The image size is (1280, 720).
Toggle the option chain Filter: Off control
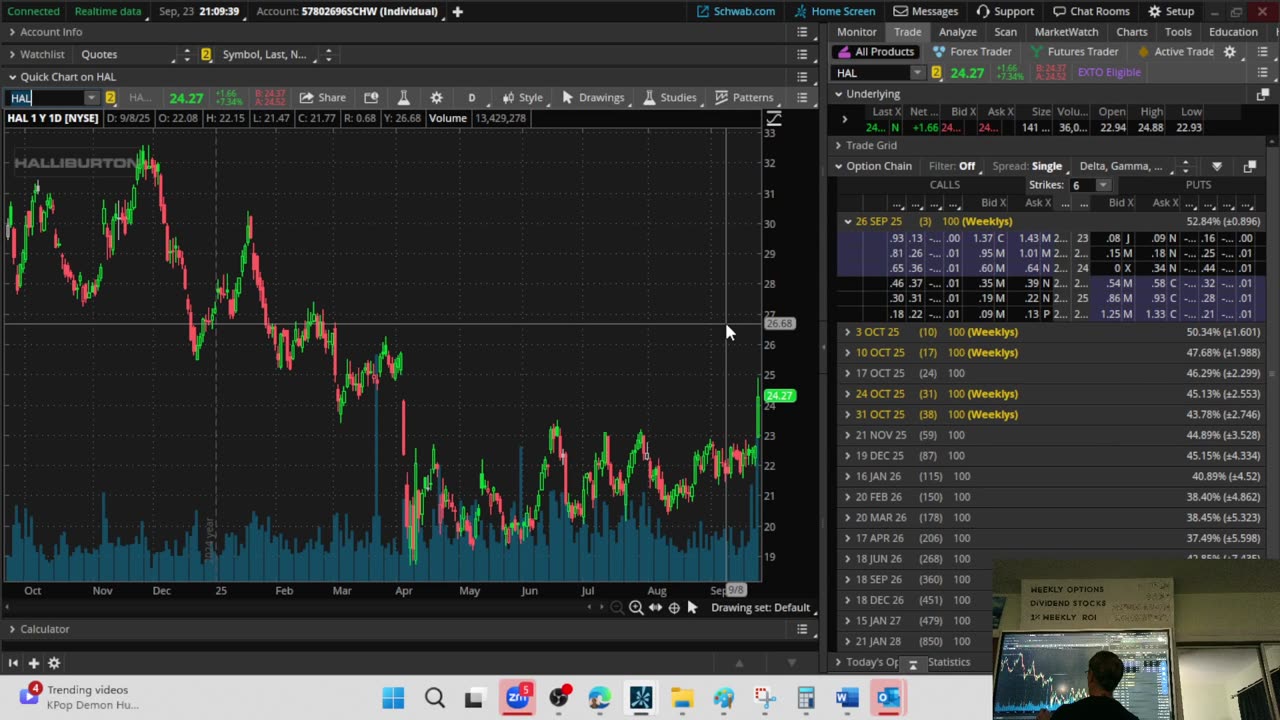[x=952, y=166]
